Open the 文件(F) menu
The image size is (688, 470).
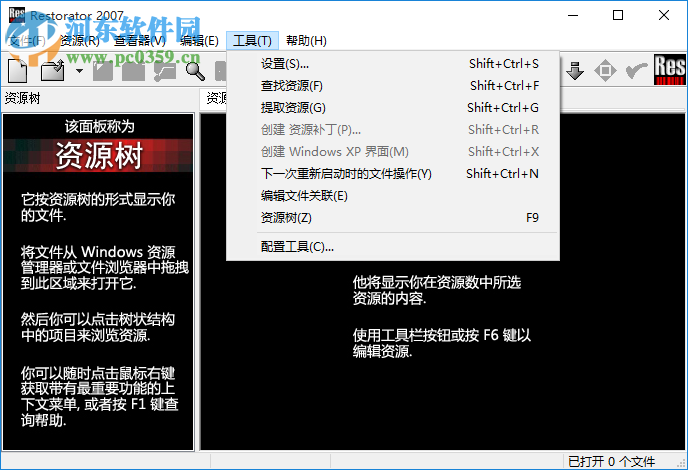coord(28,41)
